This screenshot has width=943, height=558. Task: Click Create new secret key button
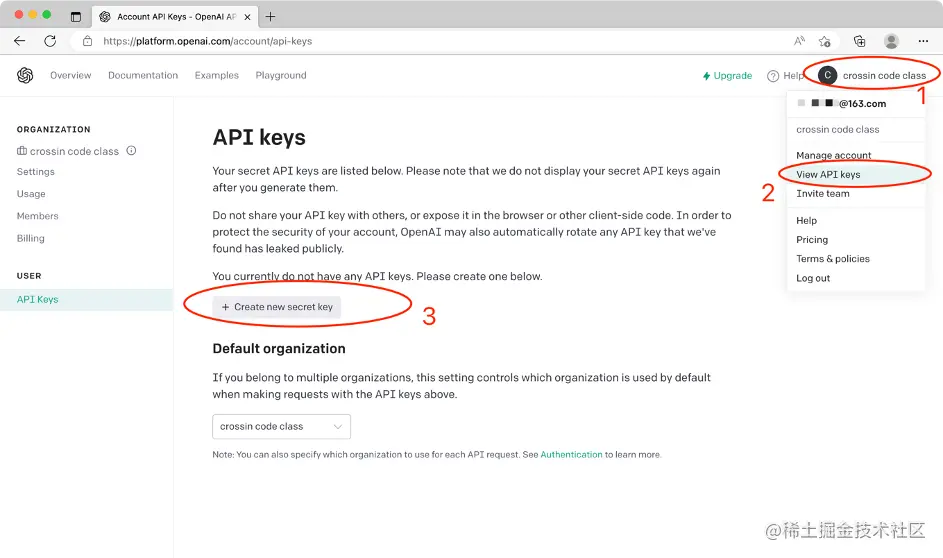point(277,307)
